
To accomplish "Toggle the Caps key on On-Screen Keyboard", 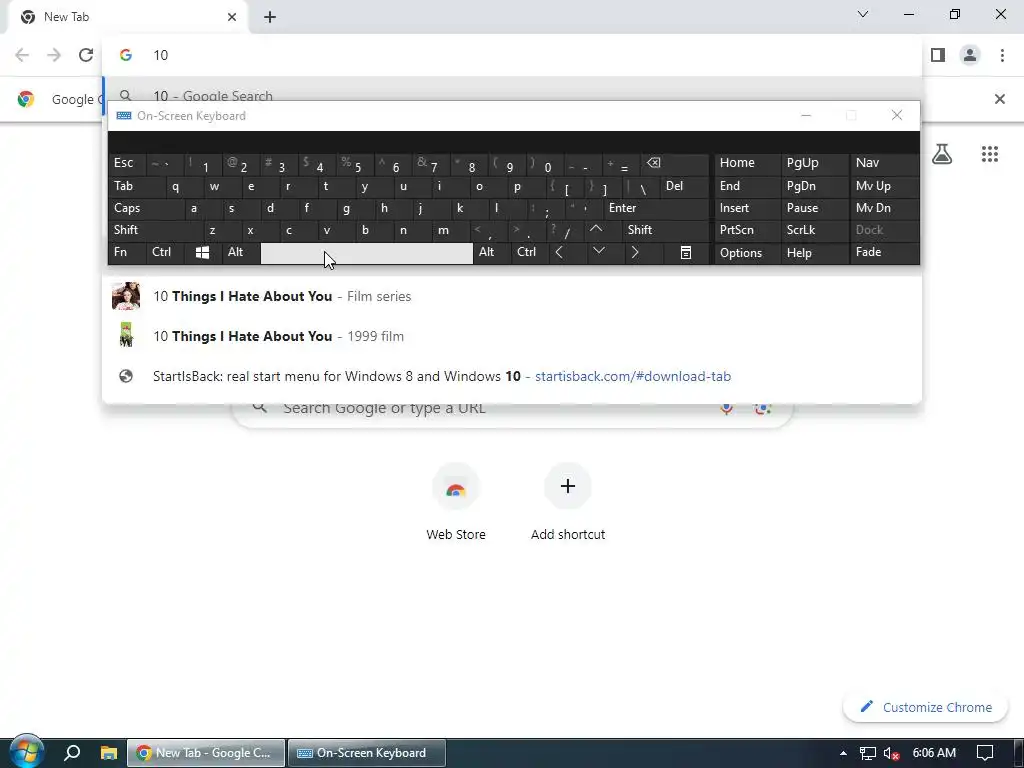I will pyautogui.click(x=145, y=208).
